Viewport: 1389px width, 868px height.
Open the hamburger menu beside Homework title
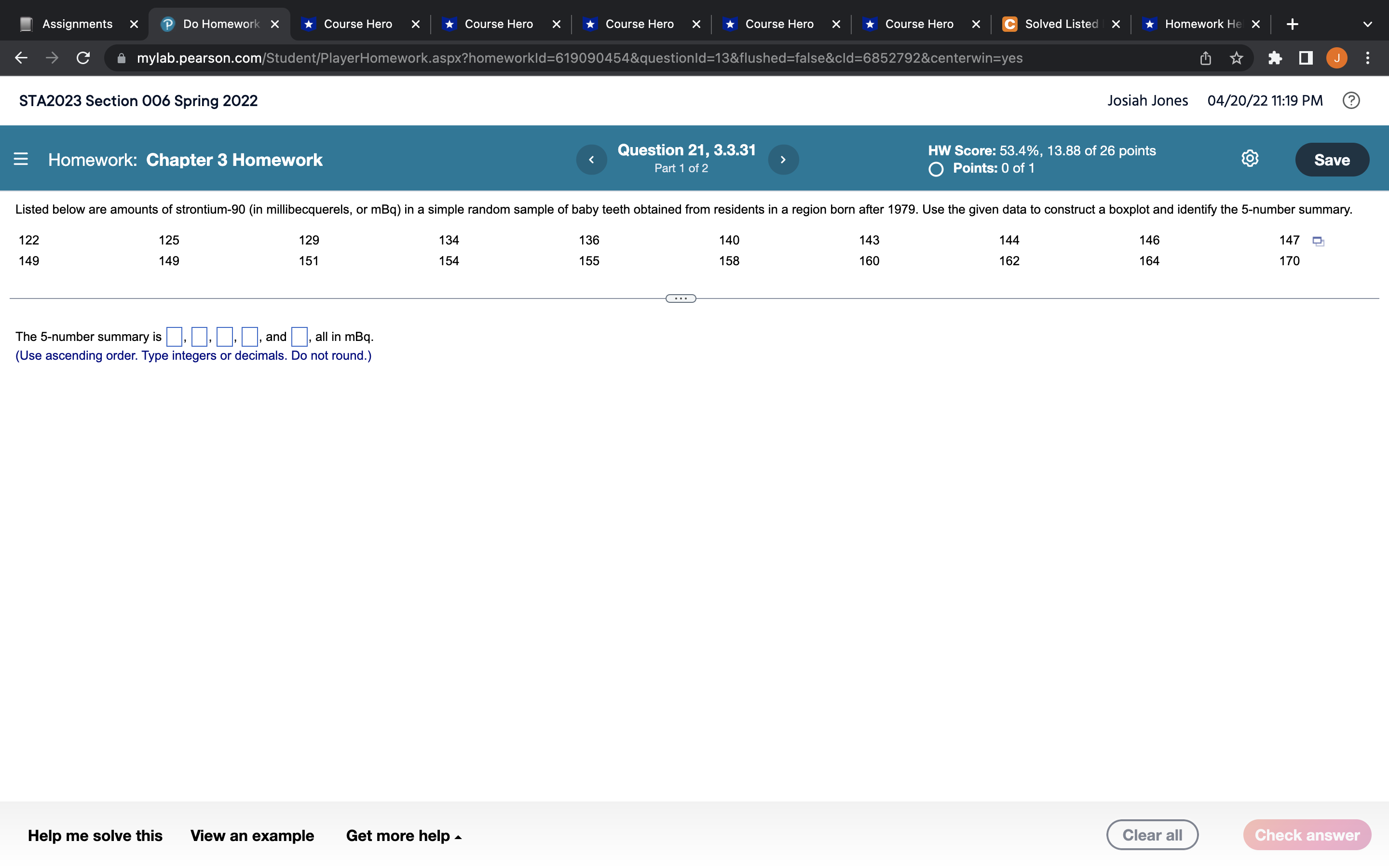pyautogui.click(x=21, y=159)
